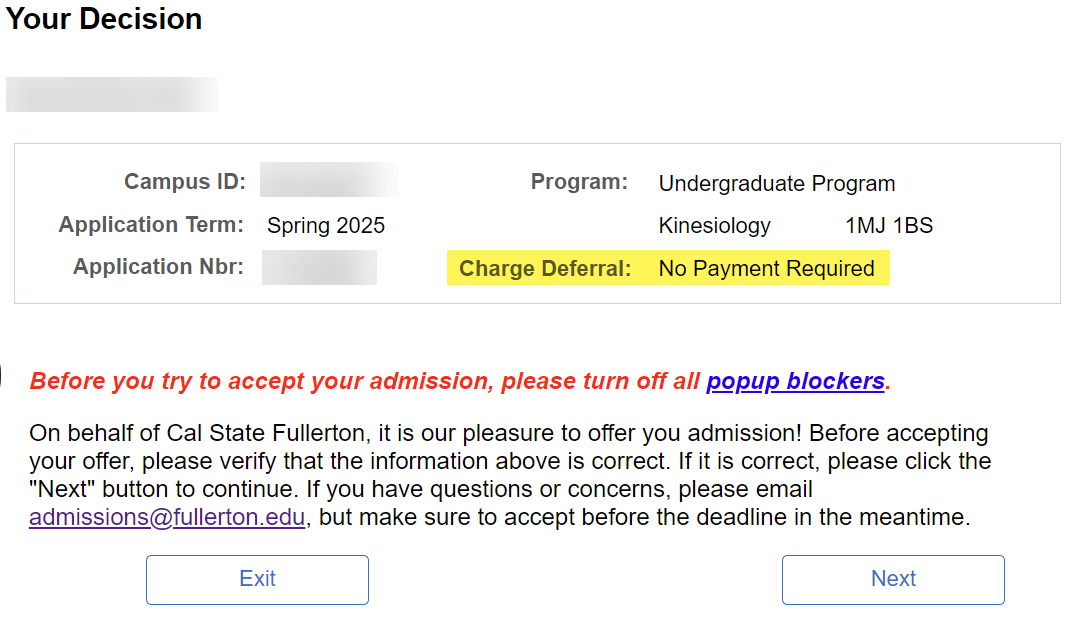Click the Exit button
The width and height of the screenshot is (1078, 618).
tap(257, 579)
